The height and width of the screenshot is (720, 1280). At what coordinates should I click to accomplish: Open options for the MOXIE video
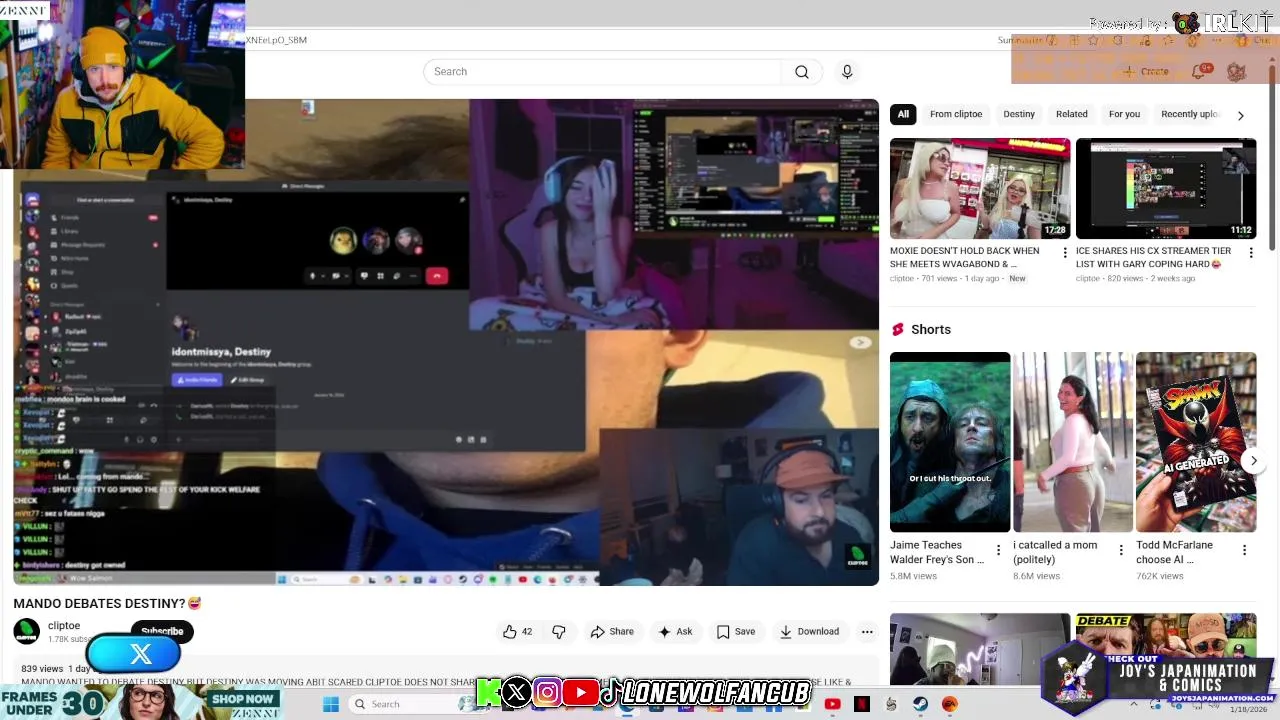click(x=1064, y=253)
